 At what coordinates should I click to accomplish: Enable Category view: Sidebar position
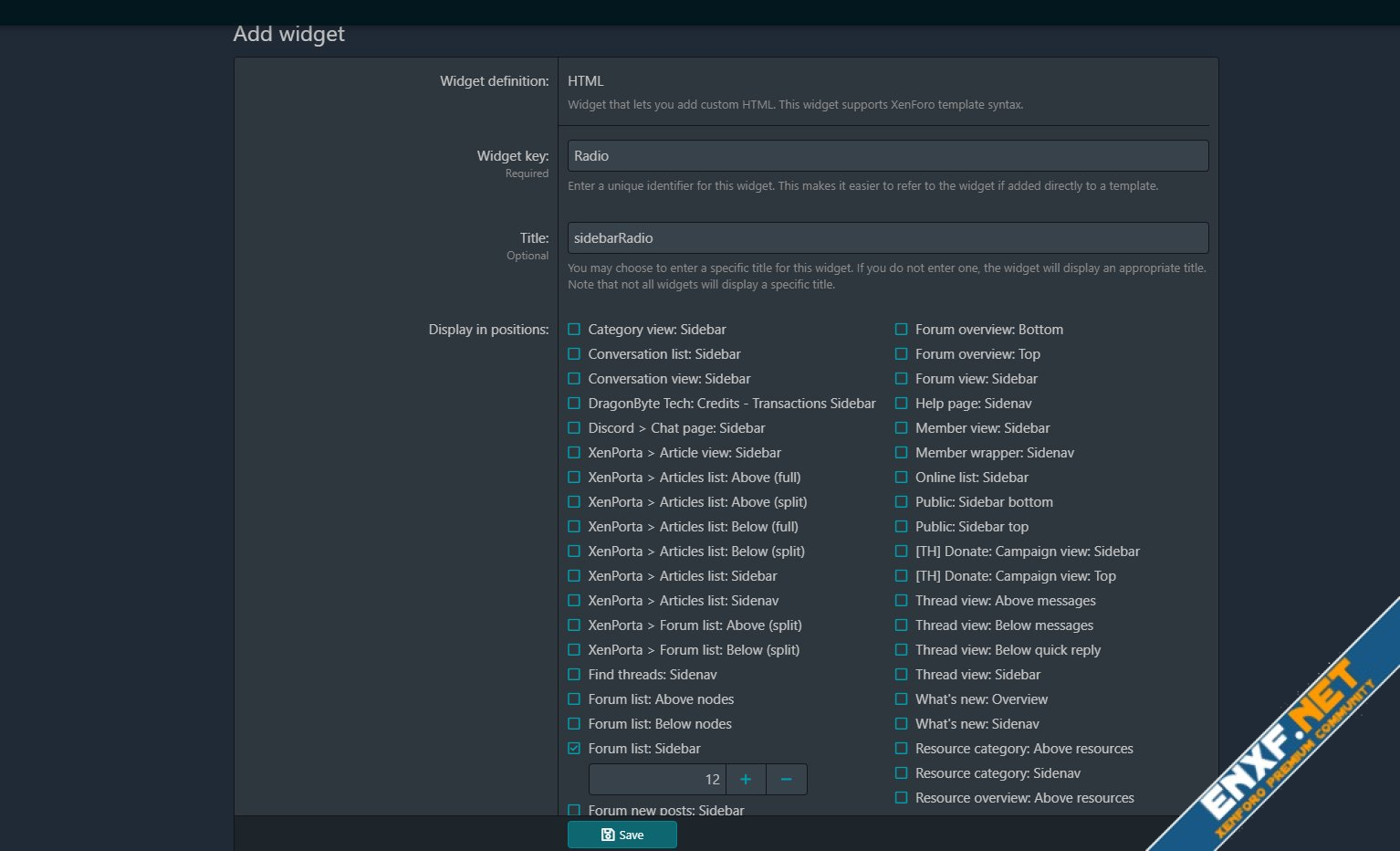click(x=574, y=329)
